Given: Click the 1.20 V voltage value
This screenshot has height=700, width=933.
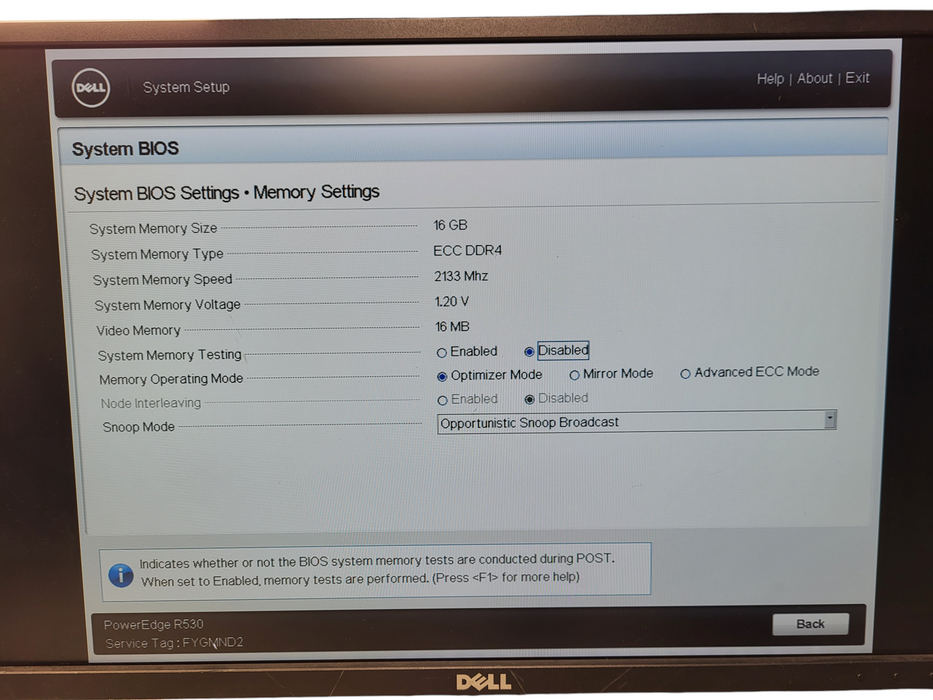Looking at the screenshot, I should pyautogui.click(x=452, y=302).
